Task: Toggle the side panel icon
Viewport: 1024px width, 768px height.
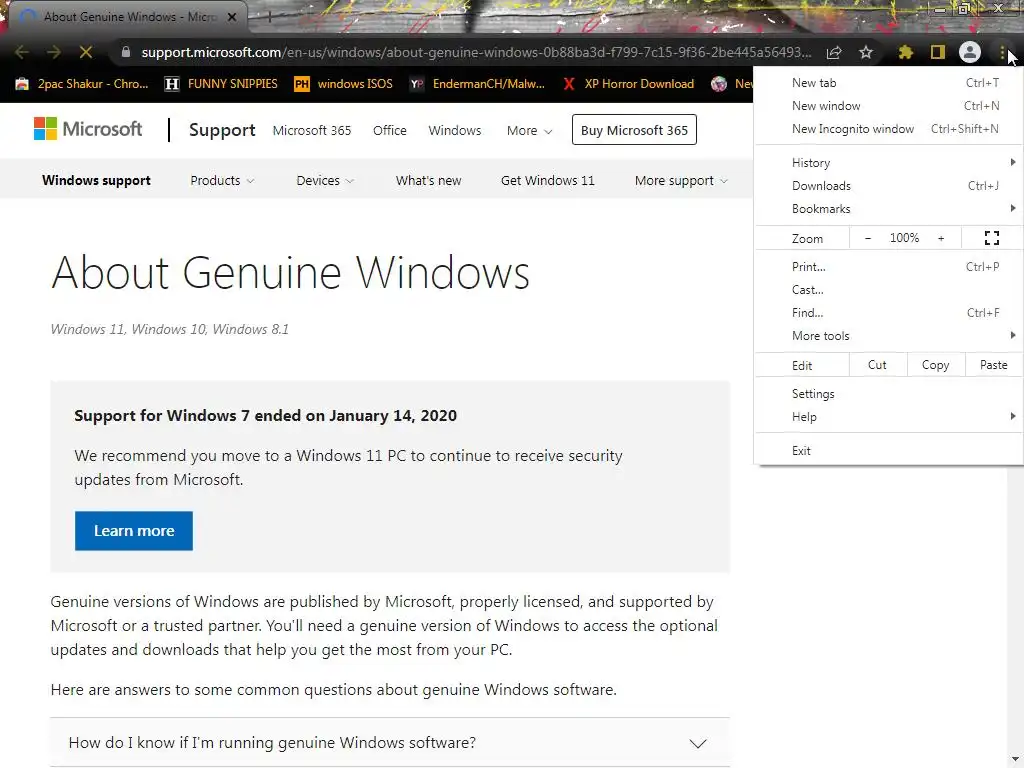Action: pos(938,52)
